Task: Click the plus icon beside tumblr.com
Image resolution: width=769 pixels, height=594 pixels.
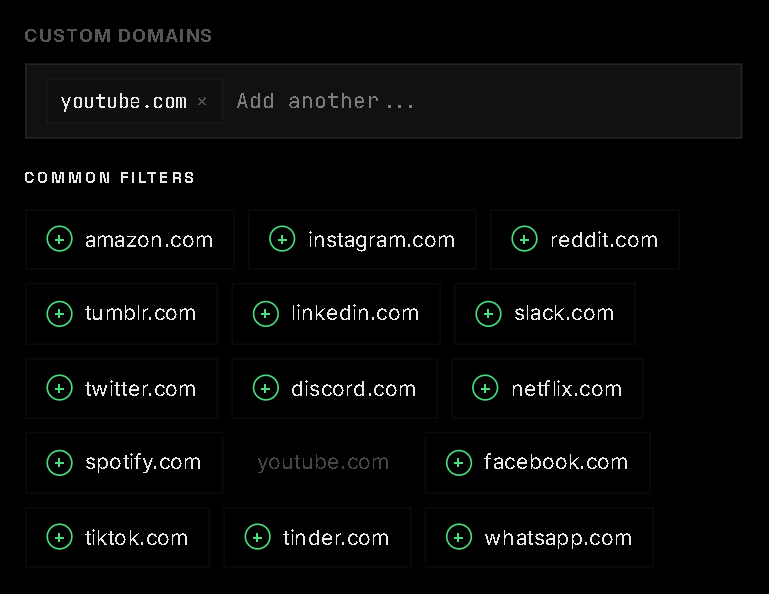Action: click(59, 313)
